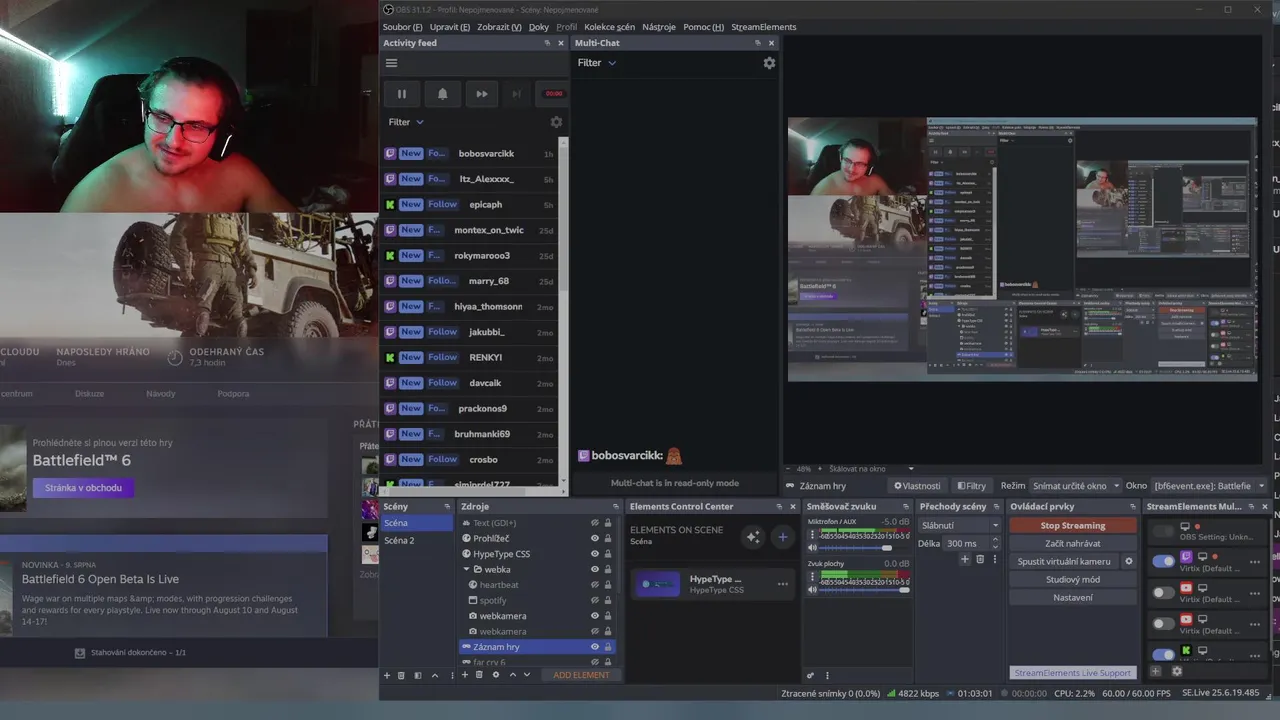Toggle visibility of Text (GDI+) source
Viewport: 1280px width, 720px height.
coord(594,523)
